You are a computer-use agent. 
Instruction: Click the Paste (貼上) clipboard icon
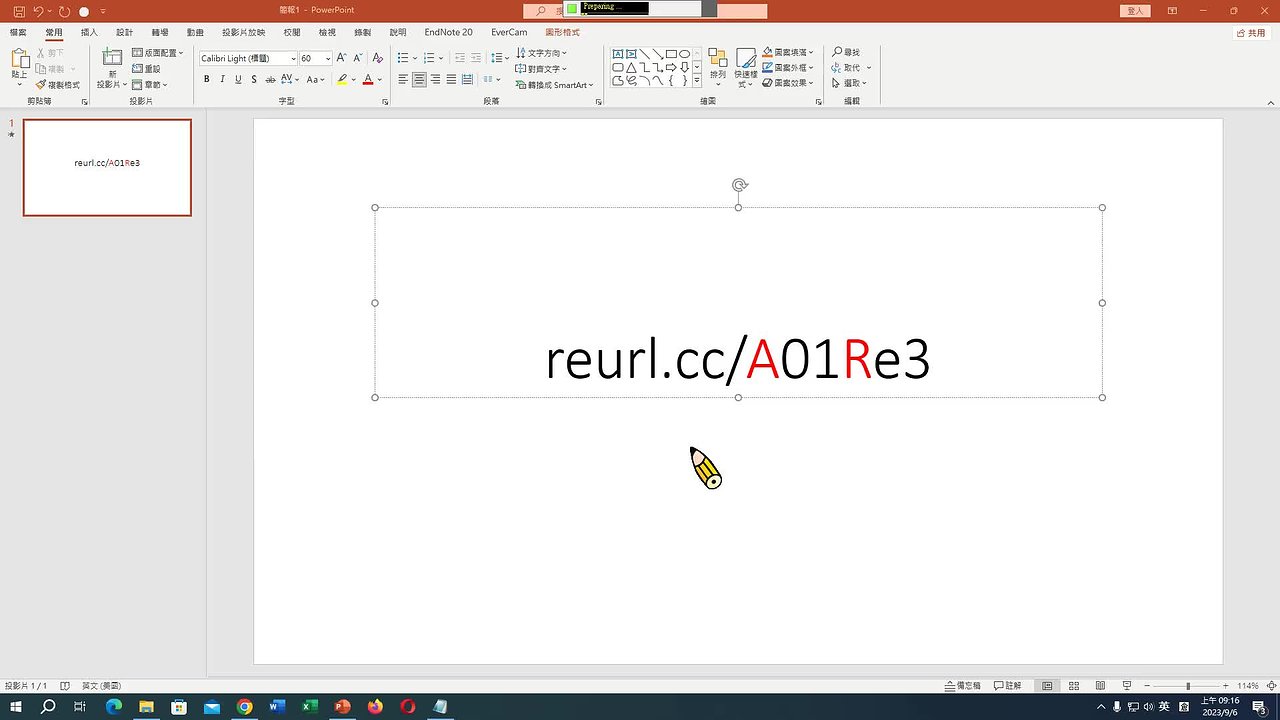point(20,59)
